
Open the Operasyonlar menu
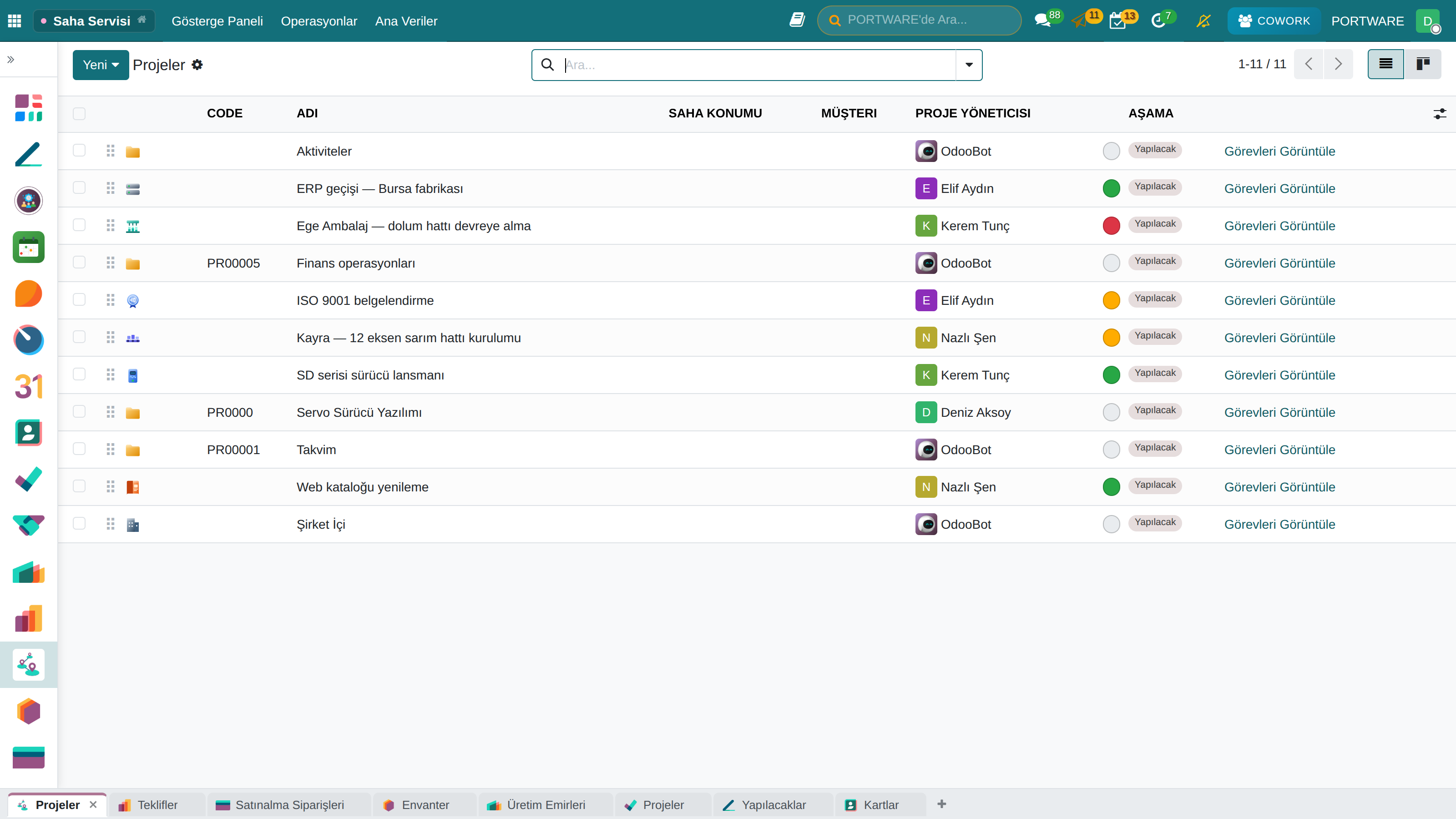click(x=319, y=21)
